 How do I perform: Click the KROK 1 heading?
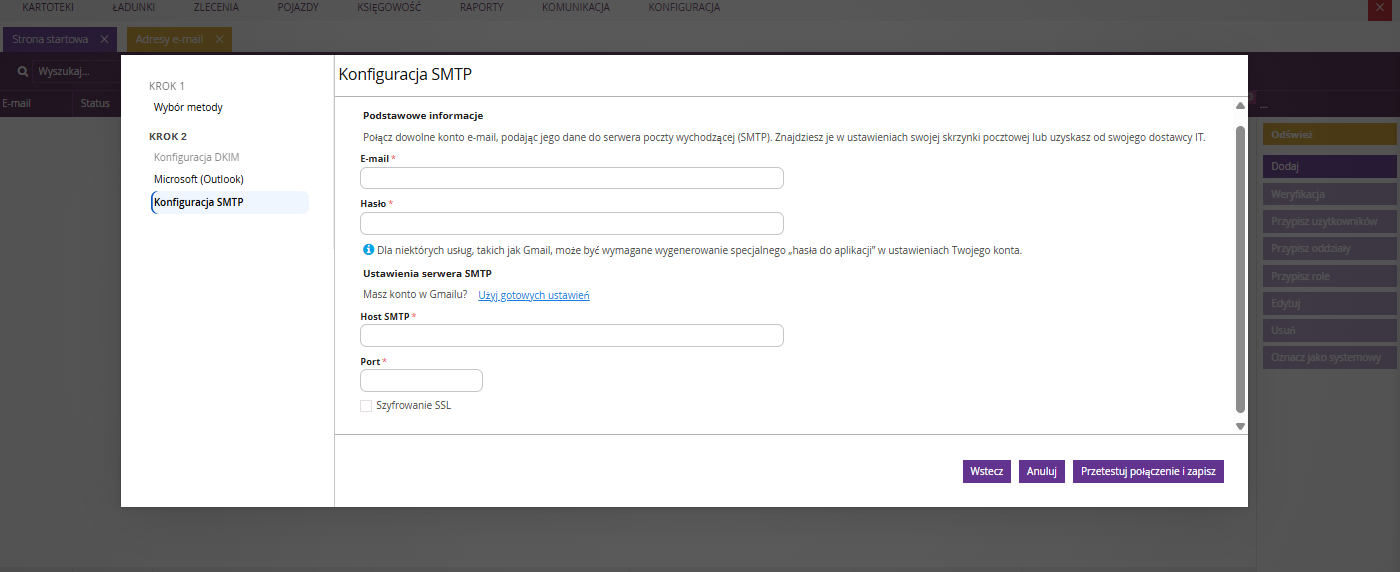167,86
